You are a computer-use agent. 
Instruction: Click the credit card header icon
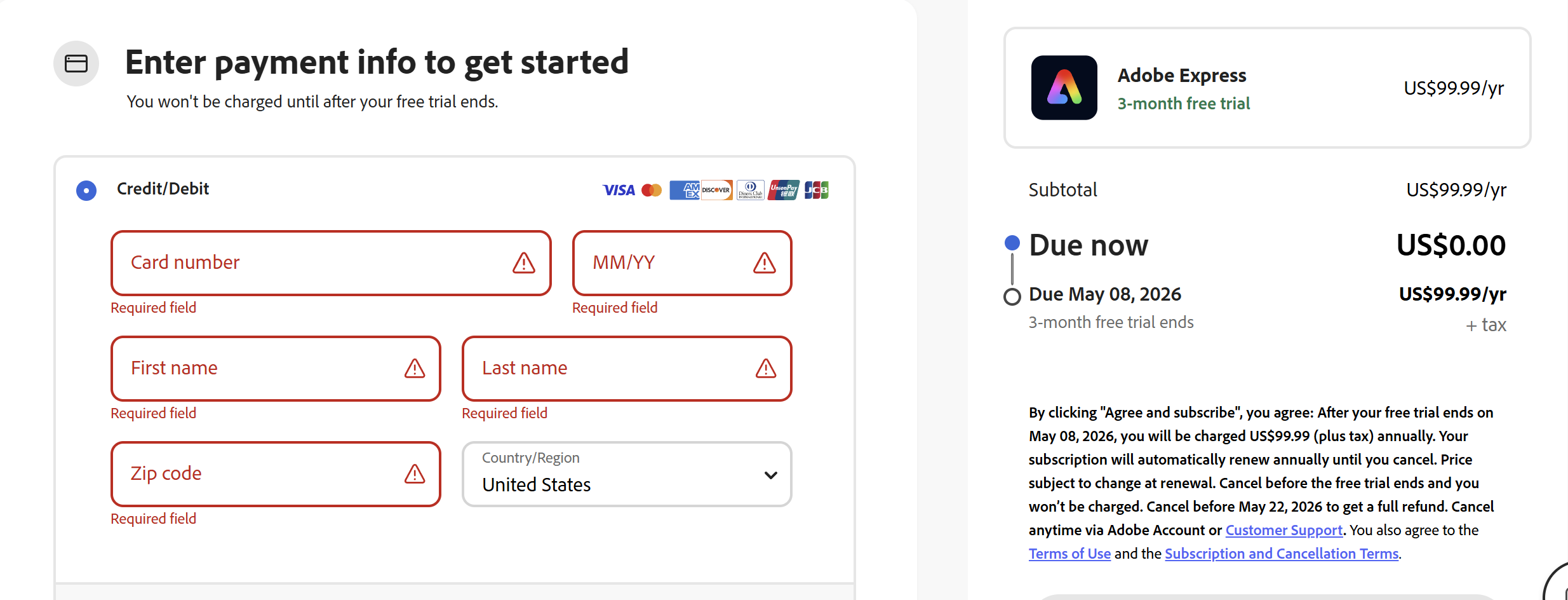tap(76, 64)
